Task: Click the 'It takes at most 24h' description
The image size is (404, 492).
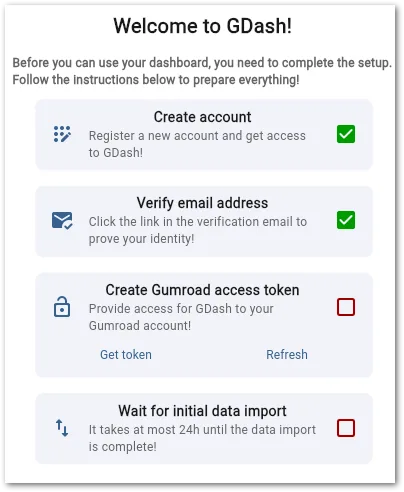Action: pos(202,438)
